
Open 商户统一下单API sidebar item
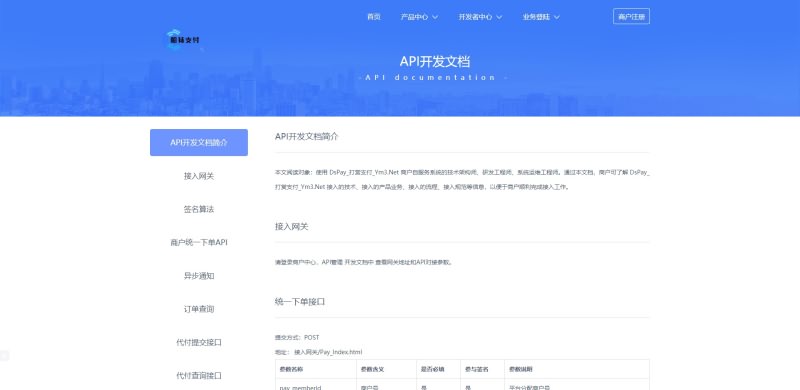(199, 242)
